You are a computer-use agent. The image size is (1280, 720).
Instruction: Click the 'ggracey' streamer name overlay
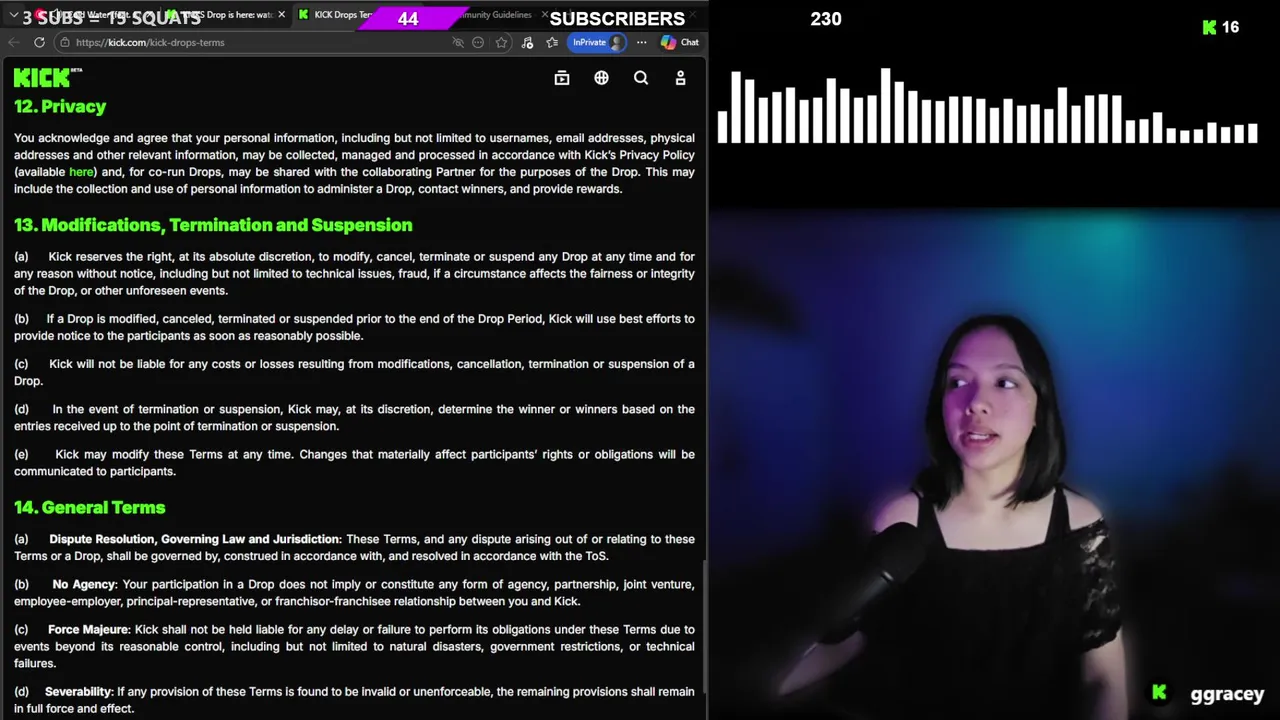pos(1227,693)
